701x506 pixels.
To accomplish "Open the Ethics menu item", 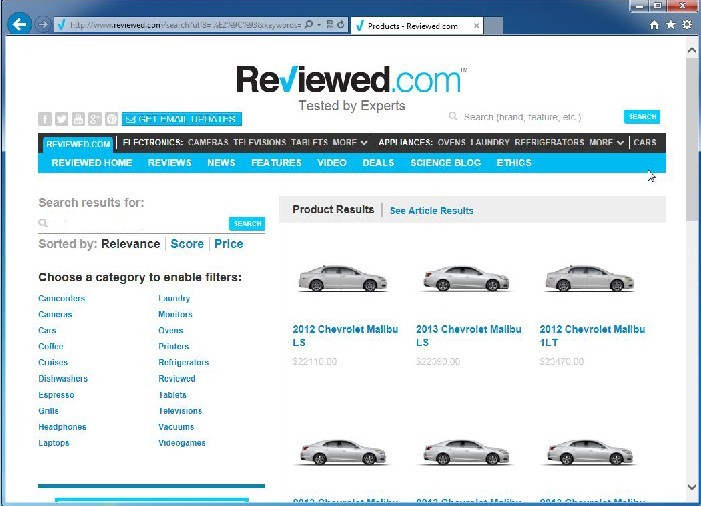I will [x=514, y=163].
